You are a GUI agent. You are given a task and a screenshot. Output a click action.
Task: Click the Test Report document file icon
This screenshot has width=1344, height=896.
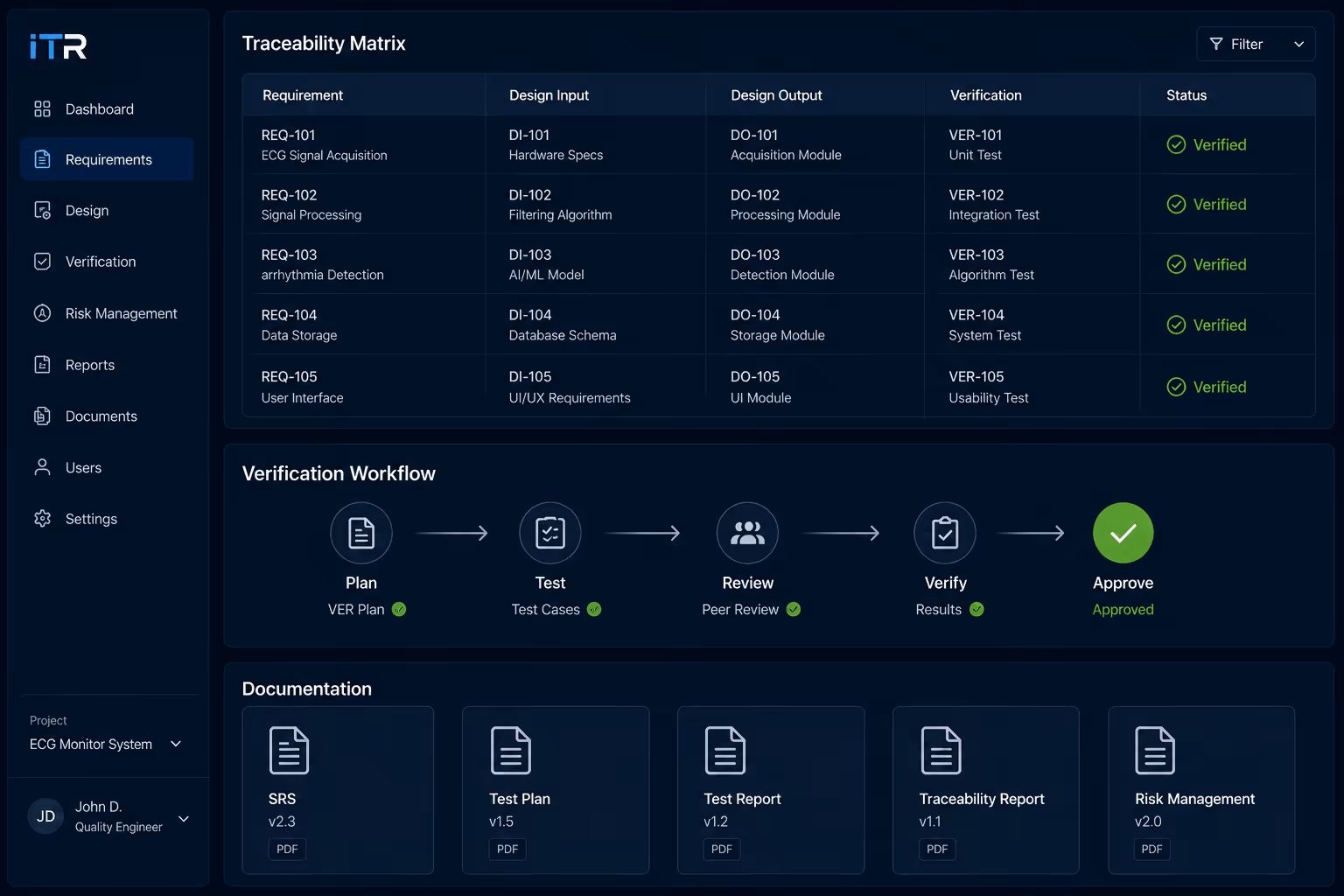tap(725, 751)
